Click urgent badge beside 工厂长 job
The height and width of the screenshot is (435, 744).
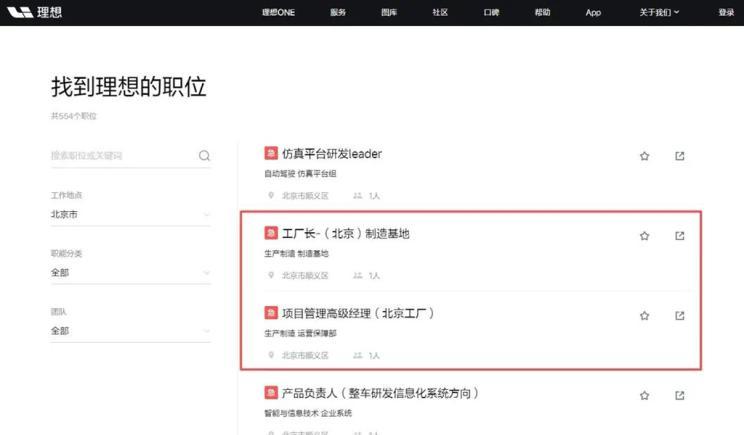(271, 233)
